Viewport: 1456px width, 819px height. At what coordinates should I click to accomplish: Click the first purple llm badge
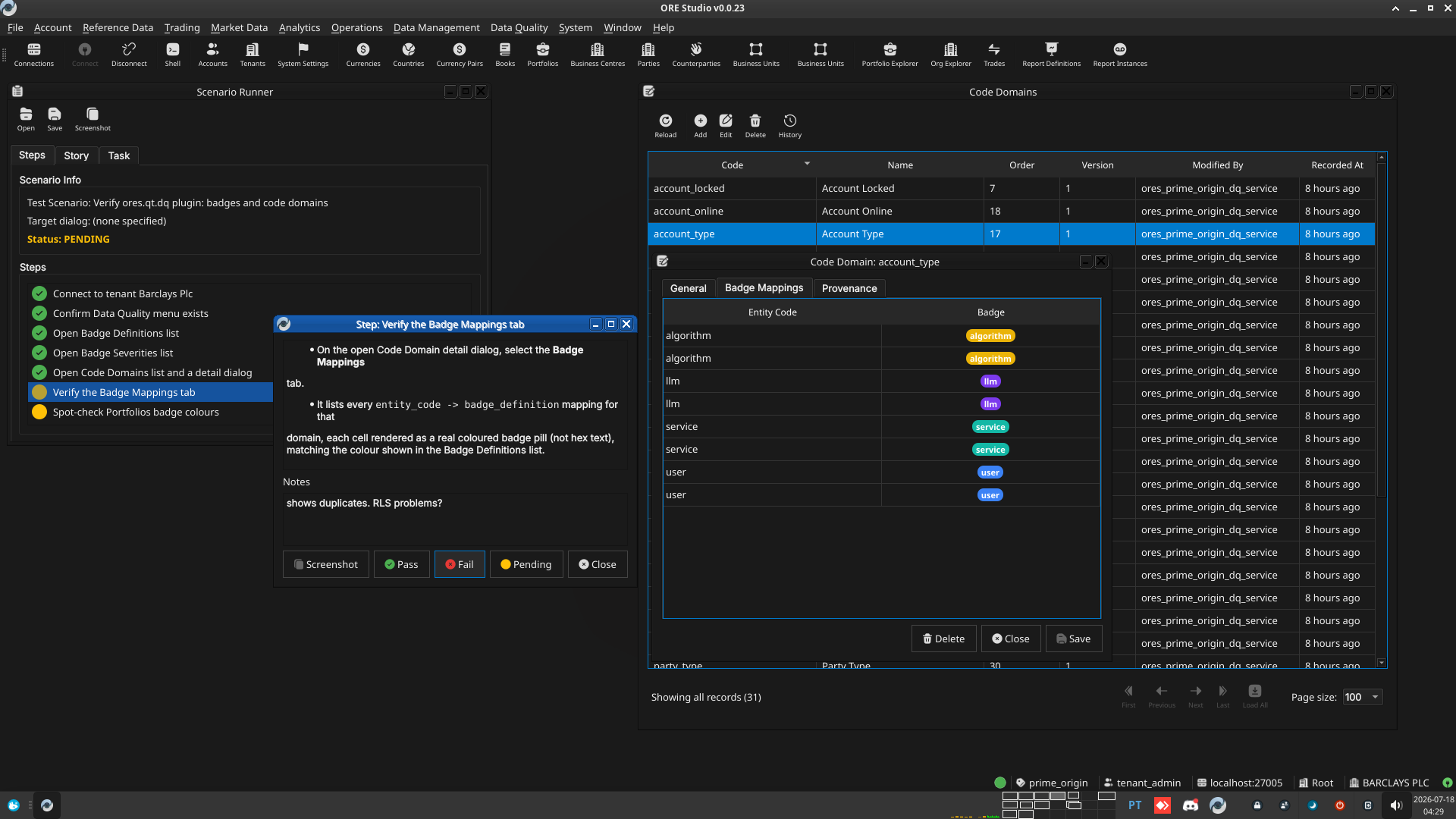click(990, 381)
